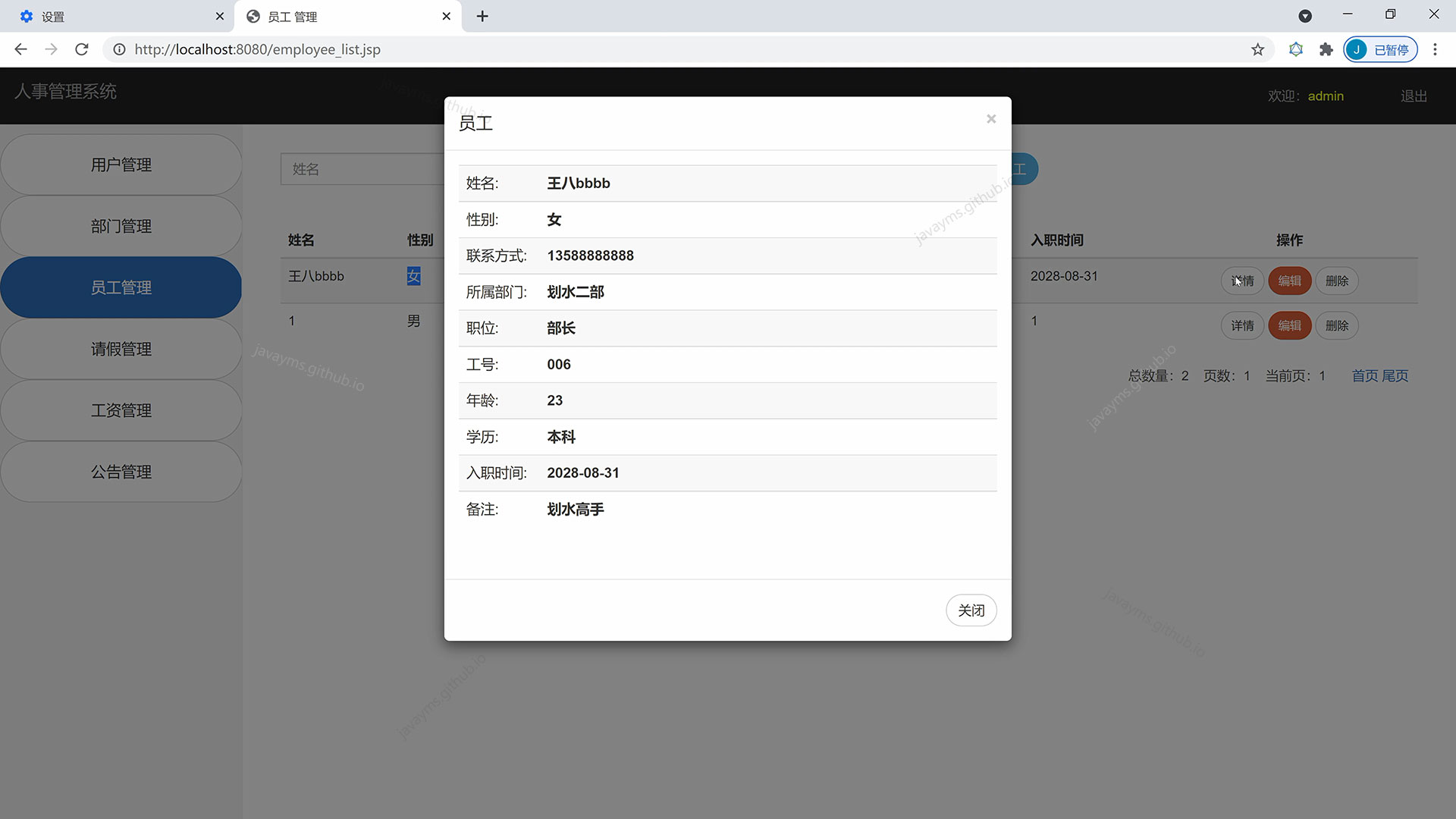Switch to the 设置 browser tab
The height and width of the screenshot is (819, 1456).
(114, 16)
